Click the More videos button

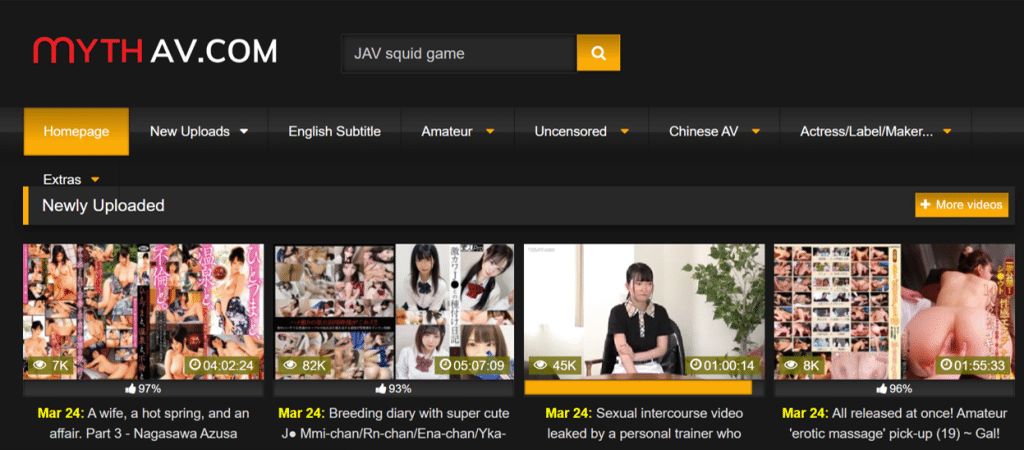pyautogui.click(x=961, y=205)
